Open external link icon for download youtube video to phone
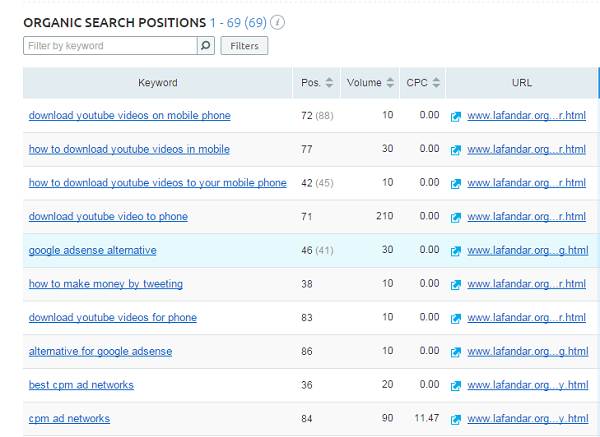 (x=456, y=217)
